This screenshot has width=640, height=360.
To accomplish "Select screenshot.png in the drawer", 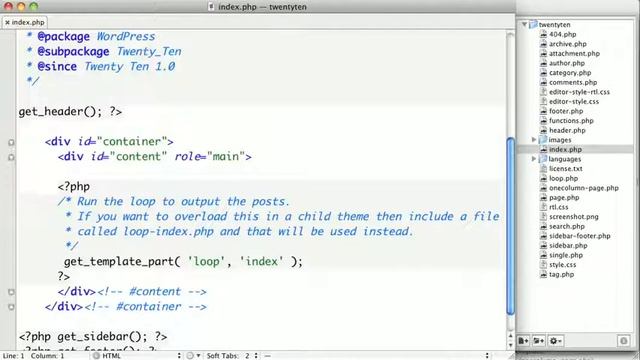I will click(573, 217).
